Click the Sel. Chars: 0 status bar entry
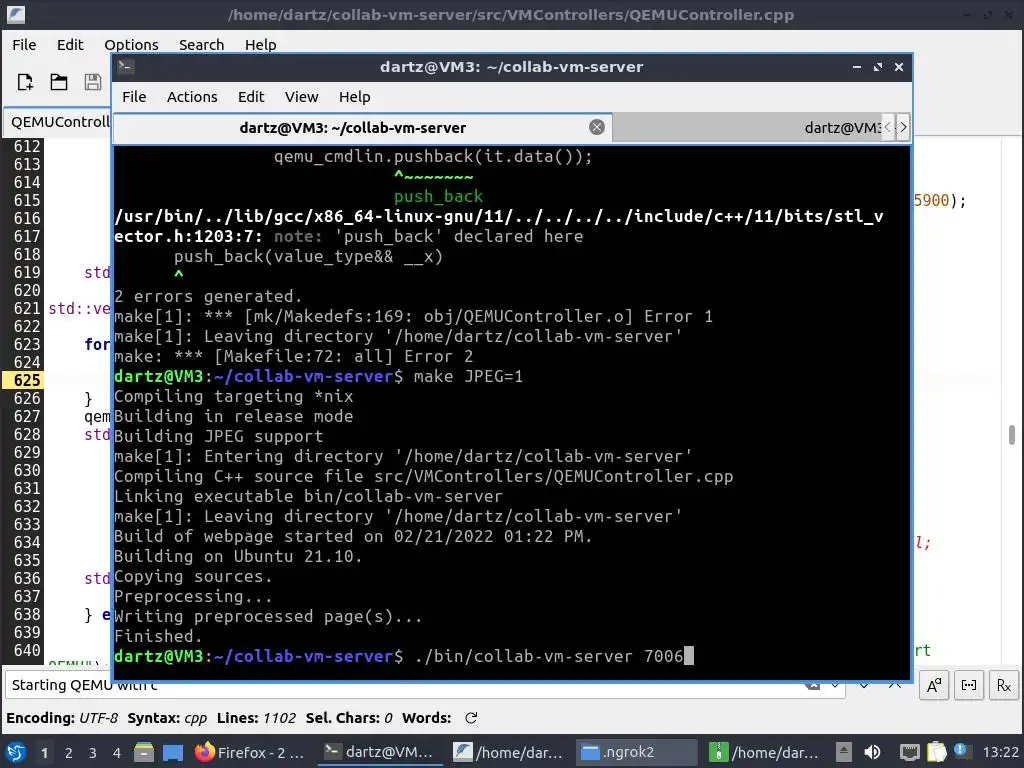The height and width of the screenshot is (768, 1024). pos(349,718)
